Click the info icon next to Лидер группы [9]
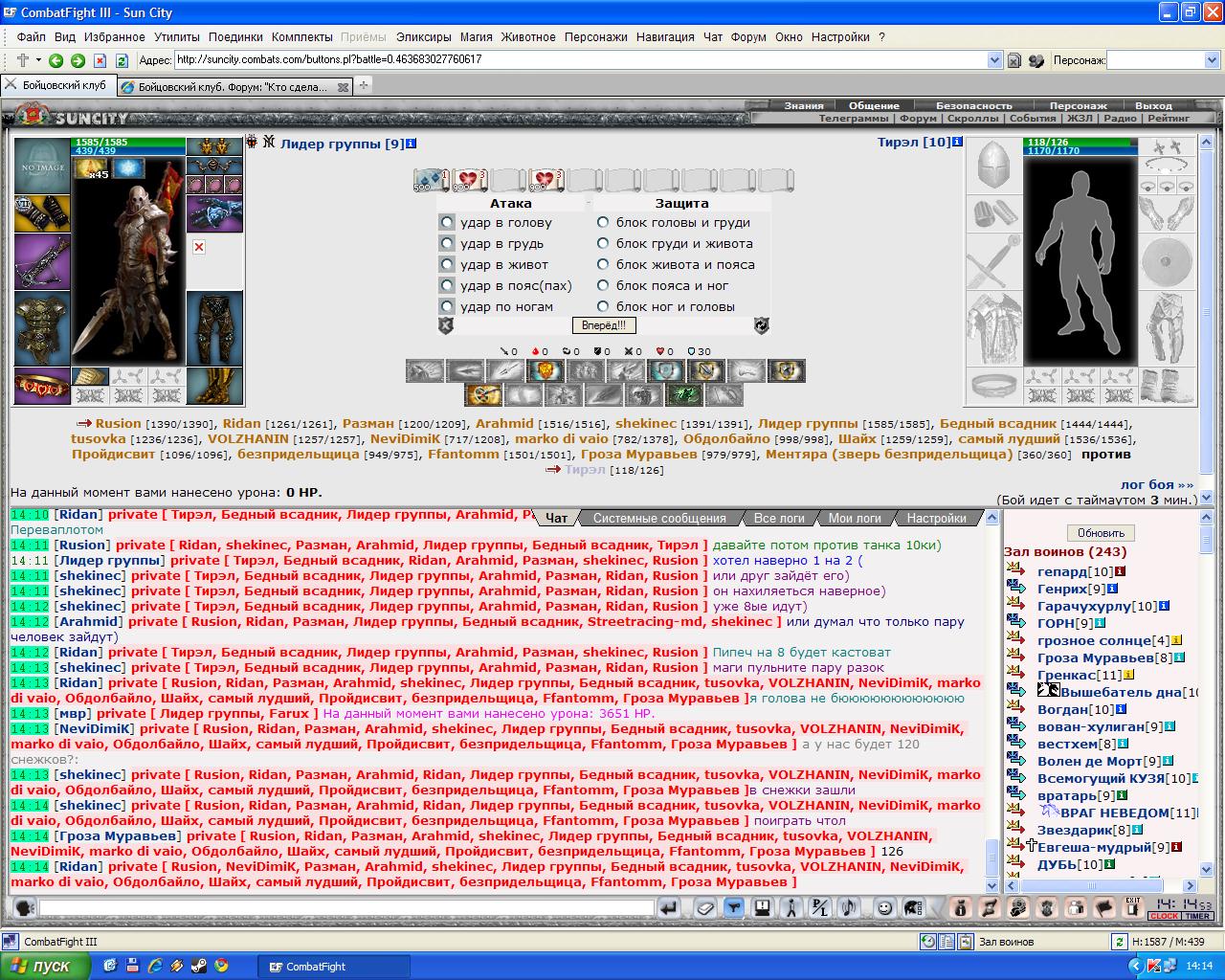 pos(412,144)
